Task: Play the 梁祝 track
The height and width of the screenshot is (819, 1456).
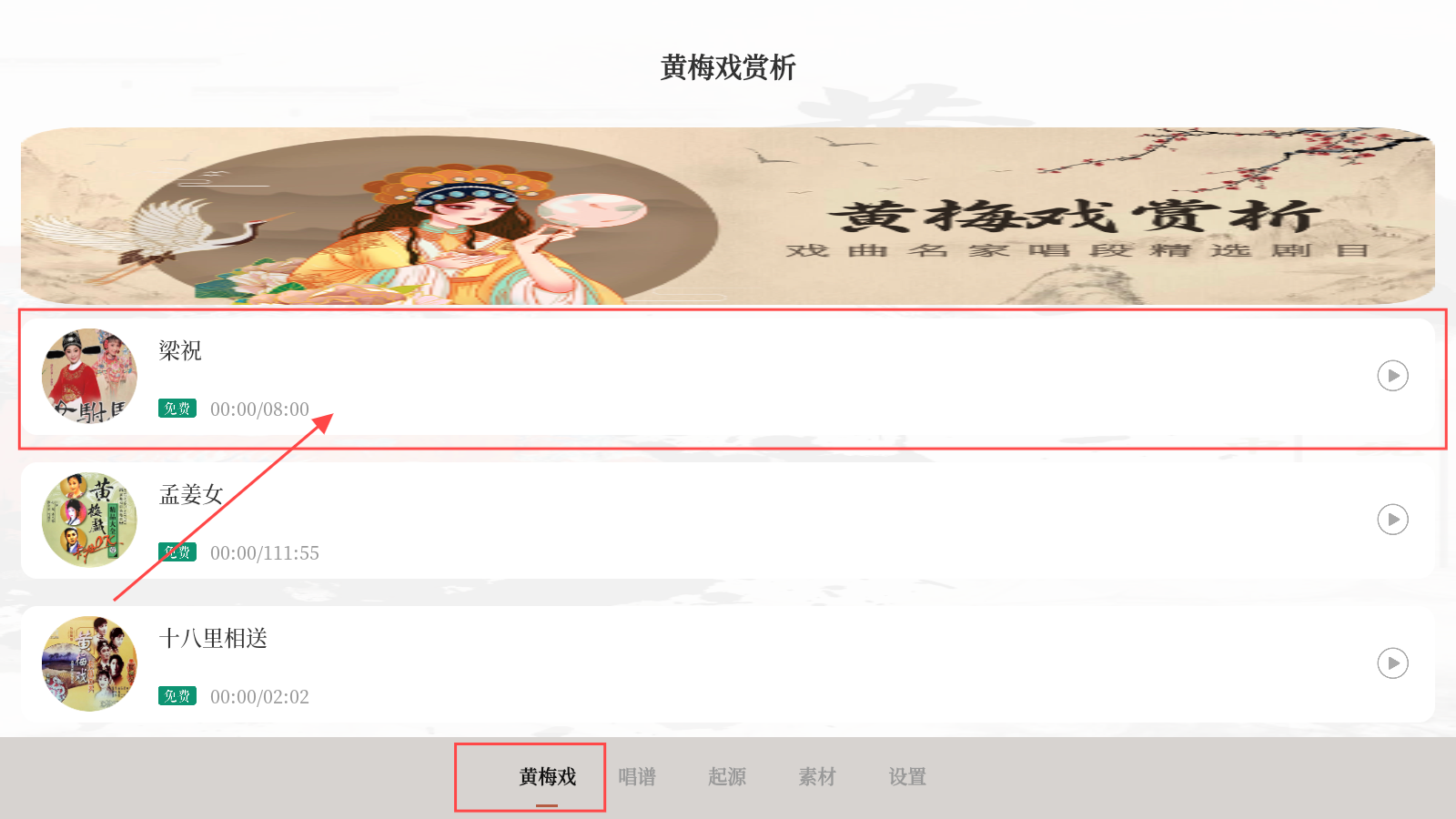Action: [x=1392, y=376]
